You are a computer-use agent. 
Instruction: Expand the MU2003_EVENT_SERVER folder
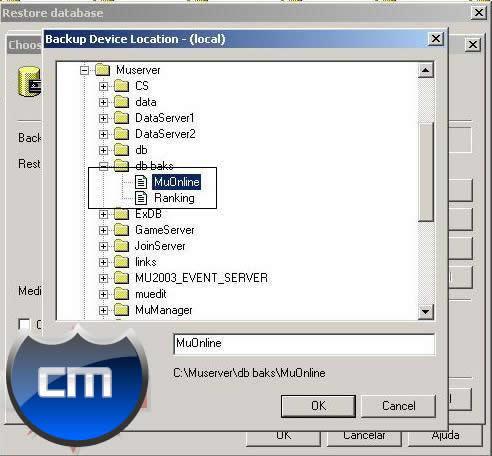pyautogui.click(x=103, y=278)
